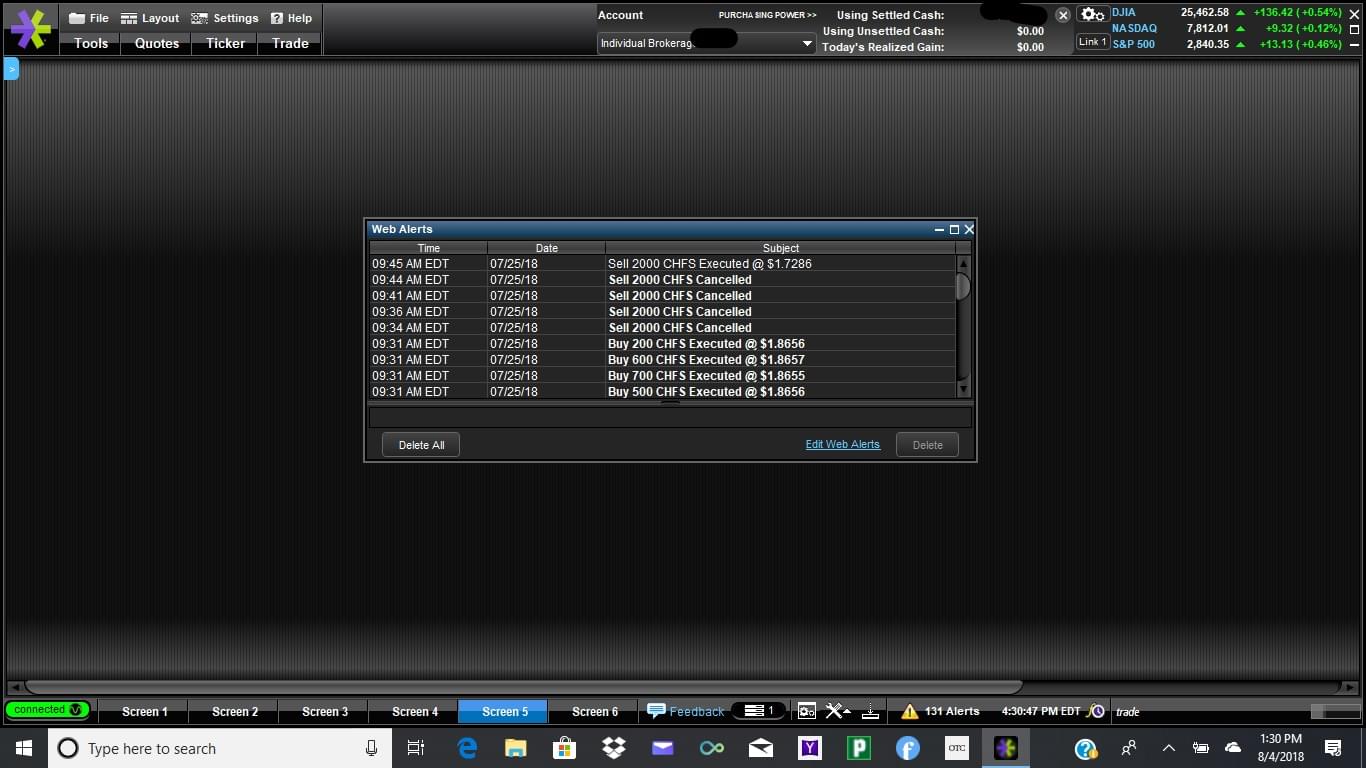The width and height of the screenshot is (1366, 768).
Task: Click the Delete button in Web Alerts
Action: click(x=927, y=445)
